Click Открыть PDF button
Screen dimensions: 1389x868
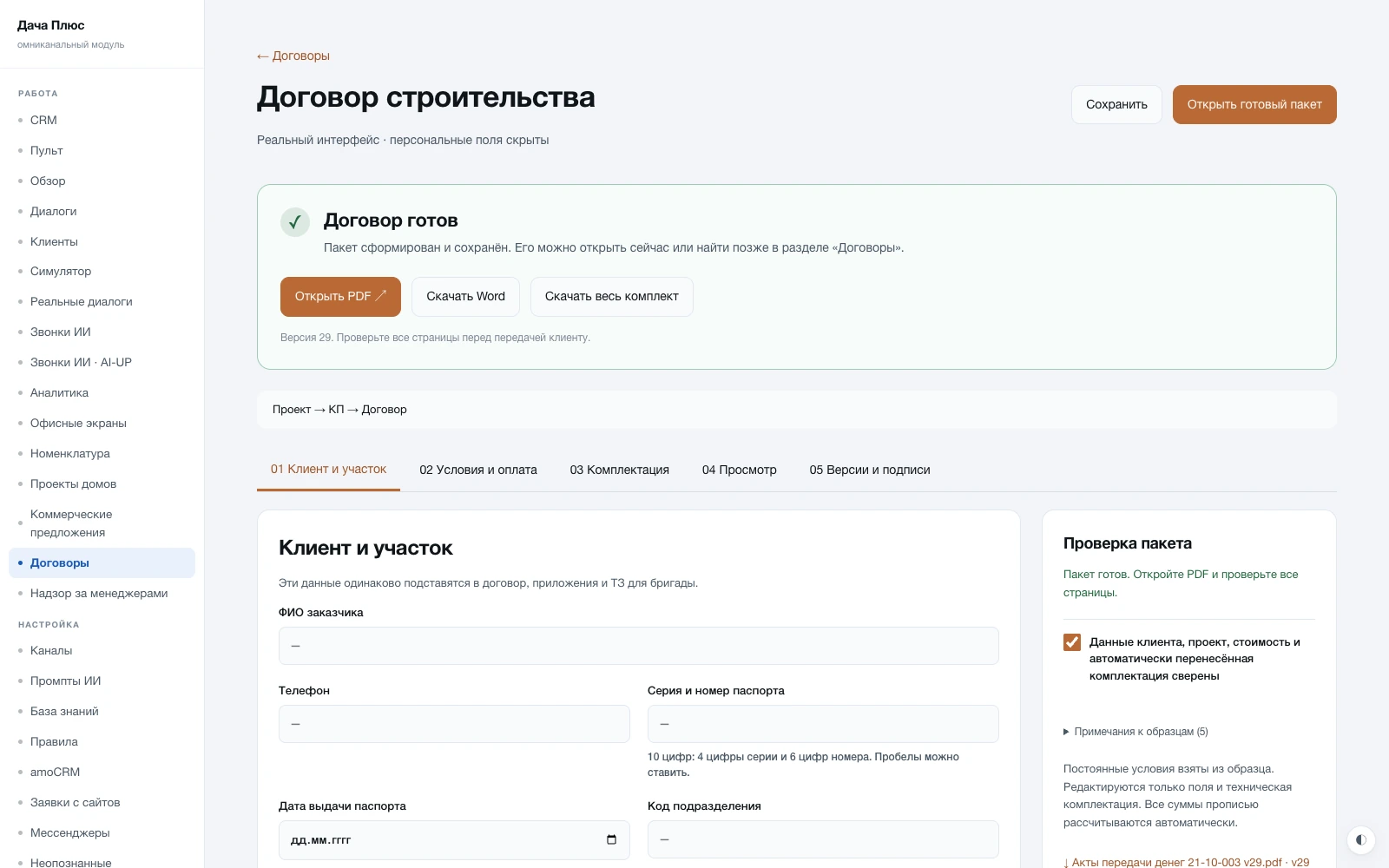340,297
